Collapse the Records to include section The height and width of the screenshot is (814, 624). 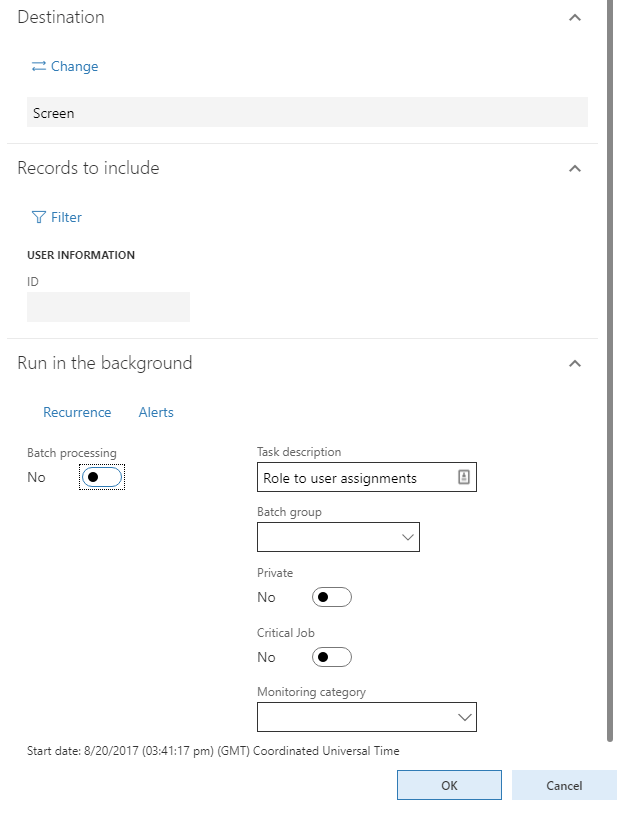point(575,169)
